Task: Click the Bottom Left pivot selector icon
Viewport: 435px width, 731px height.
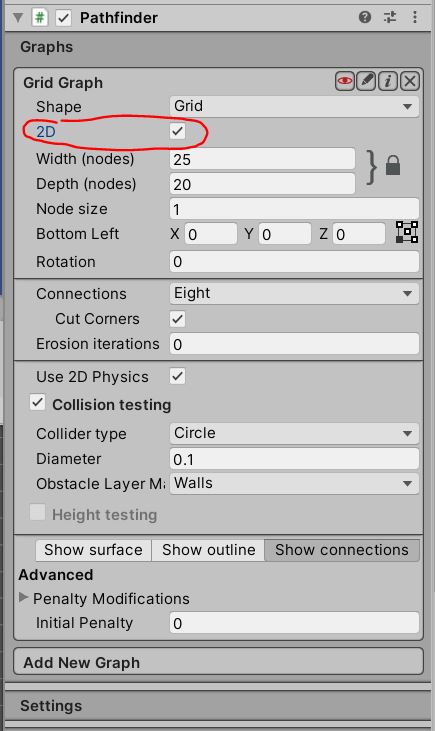Action: point(407,232)
